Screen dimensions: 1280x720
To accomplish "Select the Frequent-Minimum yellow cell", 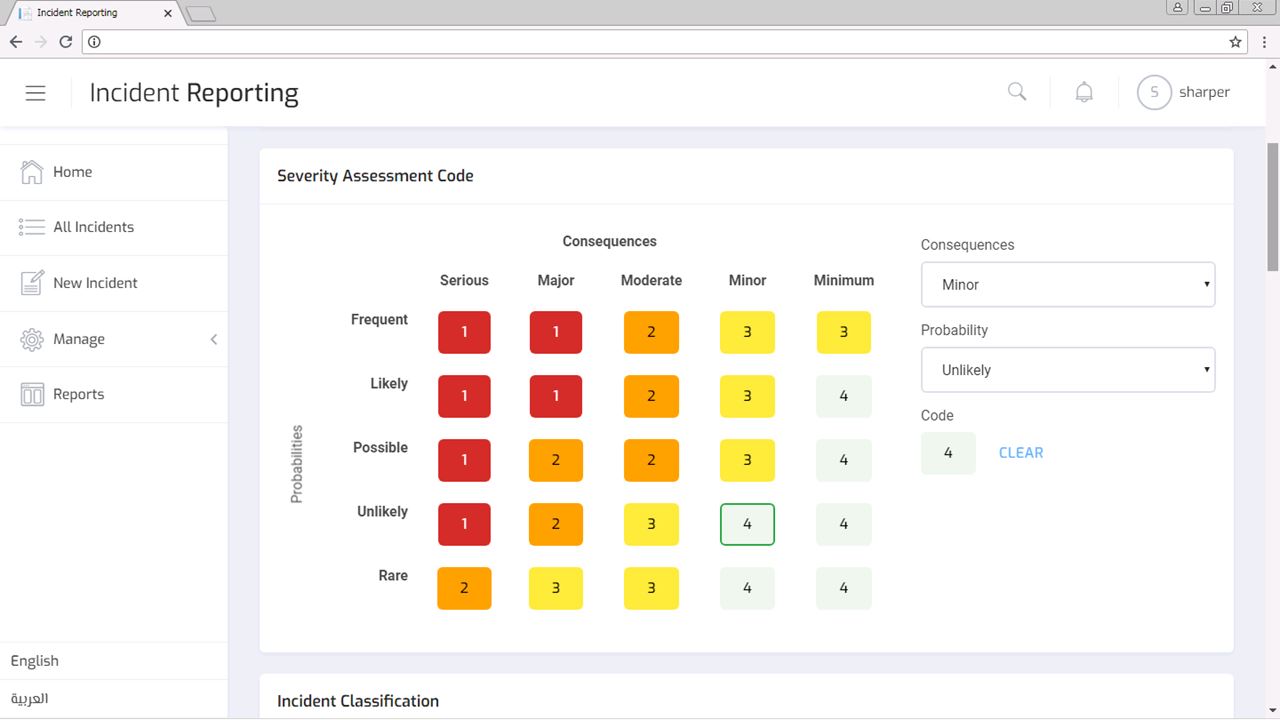I will [x=843, y=332].
